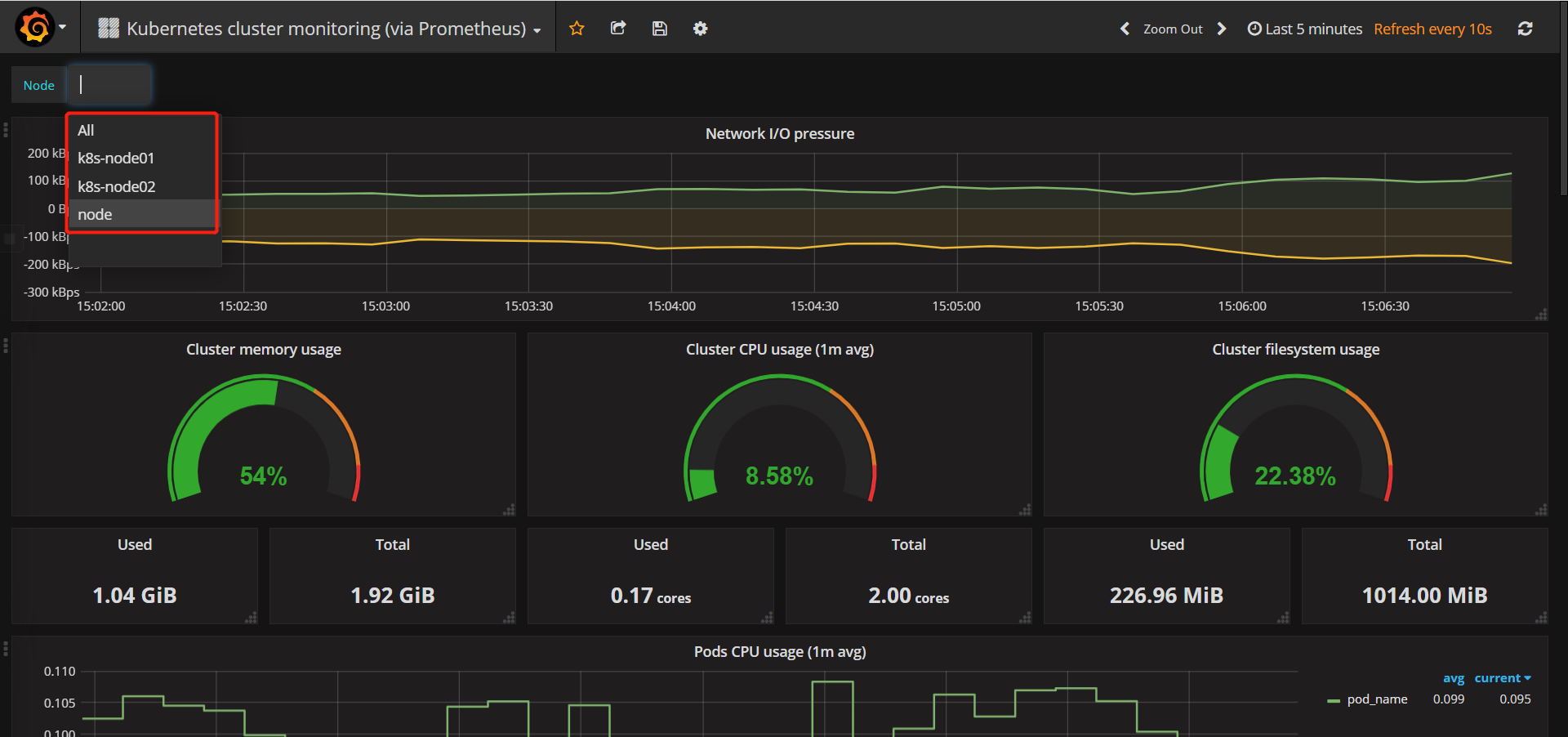Open the Total filesystem panel title
Image resolution: width=1568 pixels, height=737 pixels.
coord(1425,544)
